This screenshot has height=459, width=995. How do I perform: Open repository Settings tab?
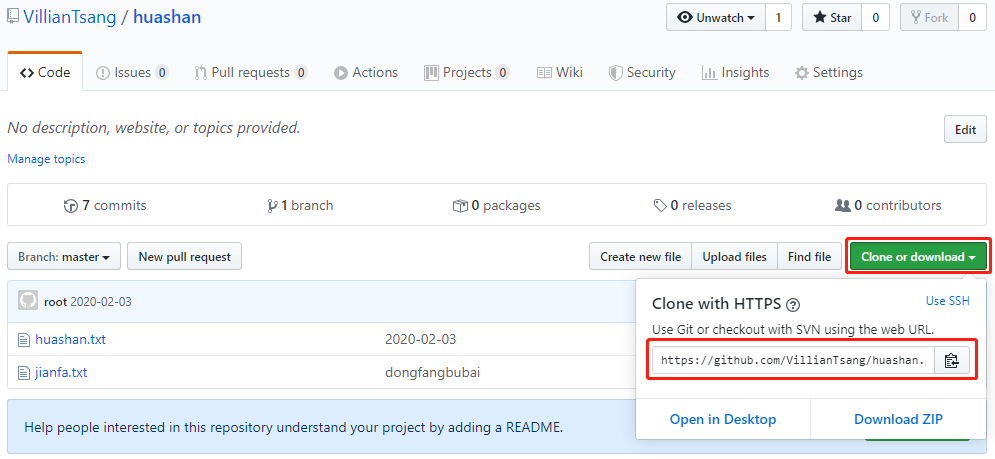[829, 72]
